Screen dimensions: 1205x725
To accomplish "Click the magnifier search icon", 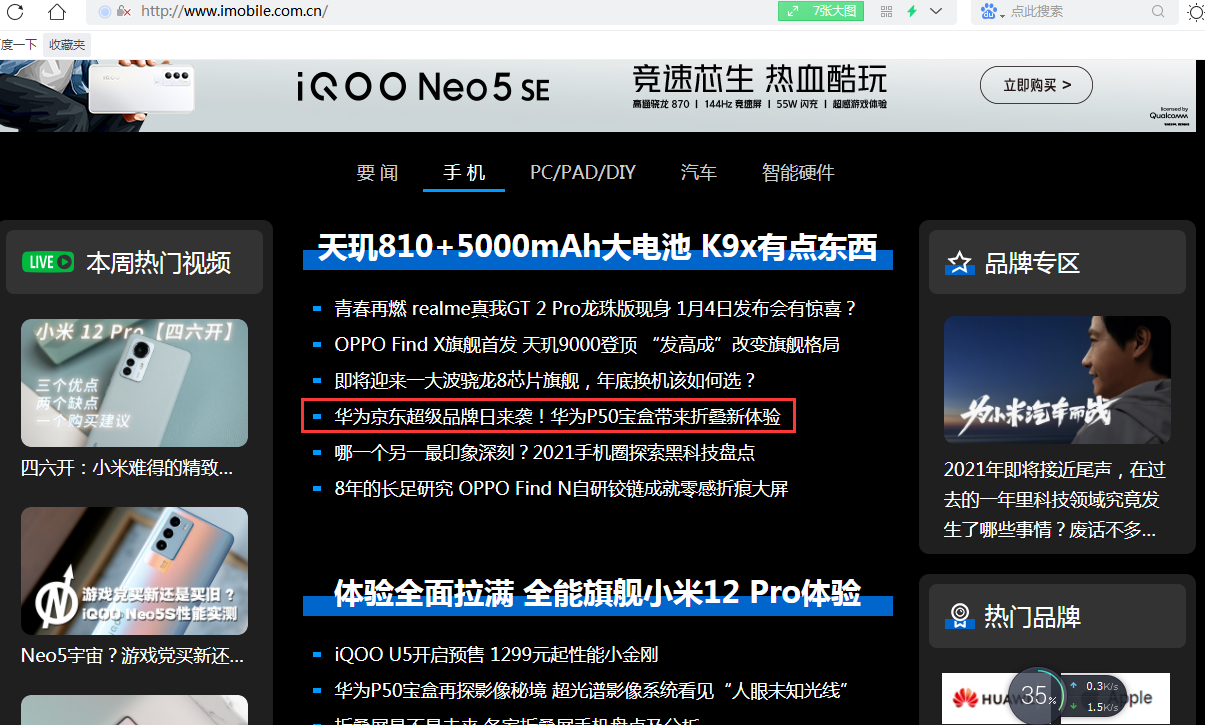I will [x=1158, y=11].
